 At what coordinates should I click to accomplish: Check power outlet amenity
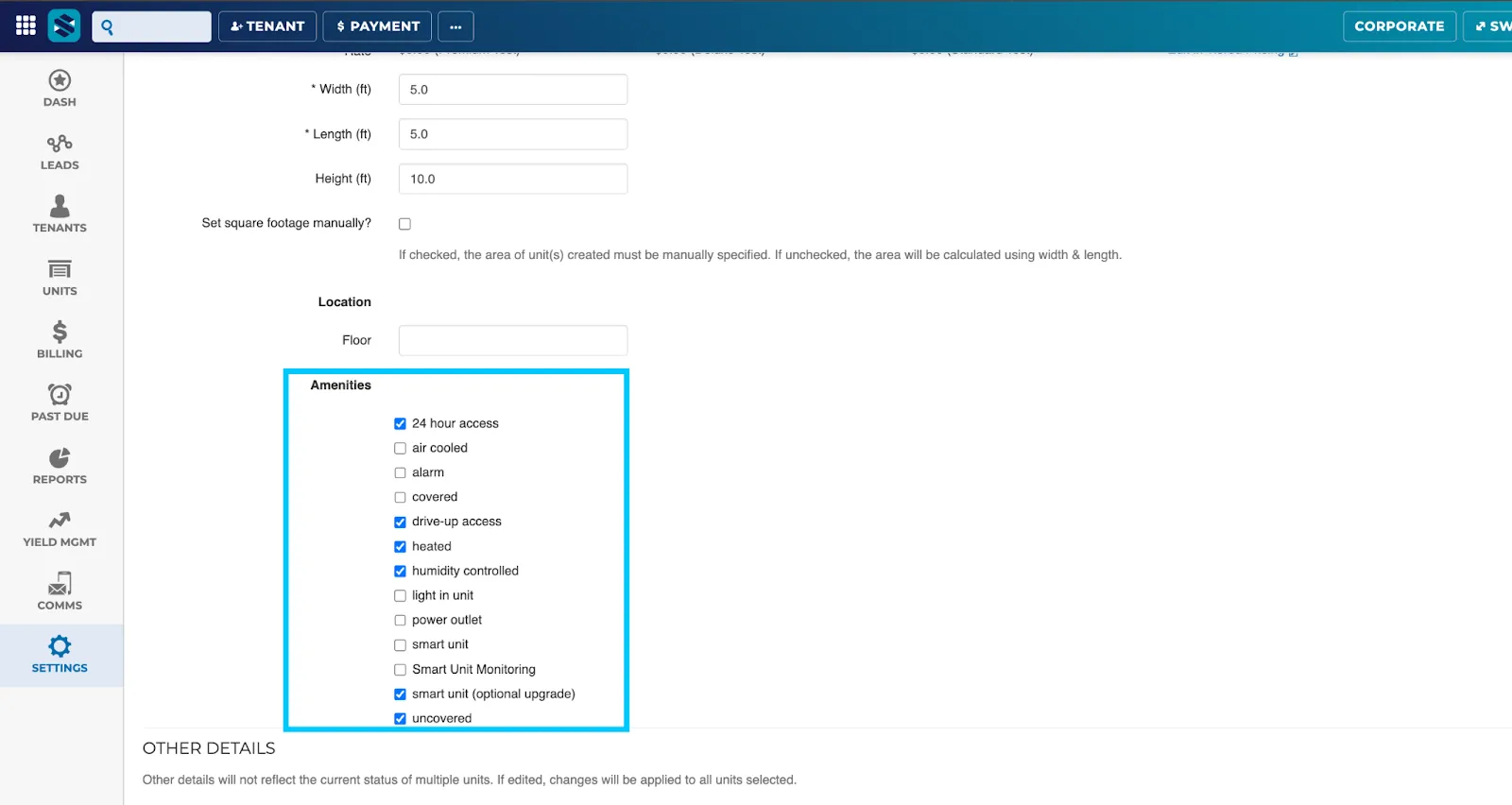point(401,620)
